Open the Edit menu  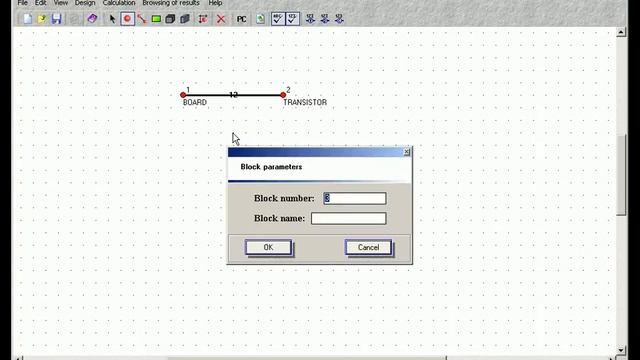click(x=40, y=3)
